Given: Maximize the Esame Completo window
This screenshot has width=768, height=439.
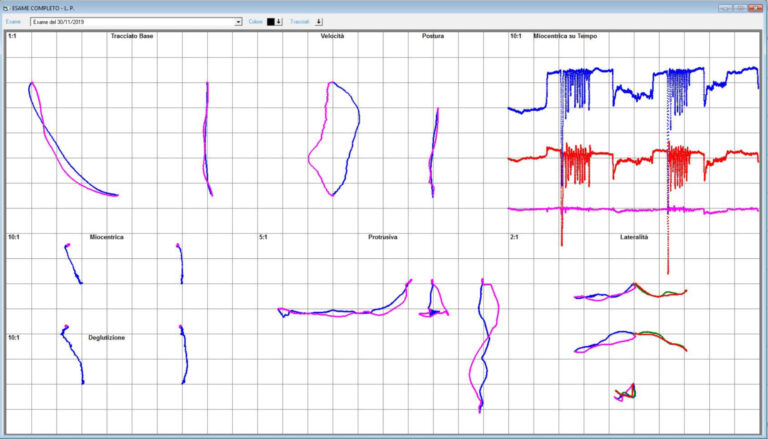Looking at the screenshot, I should (740, 7).
